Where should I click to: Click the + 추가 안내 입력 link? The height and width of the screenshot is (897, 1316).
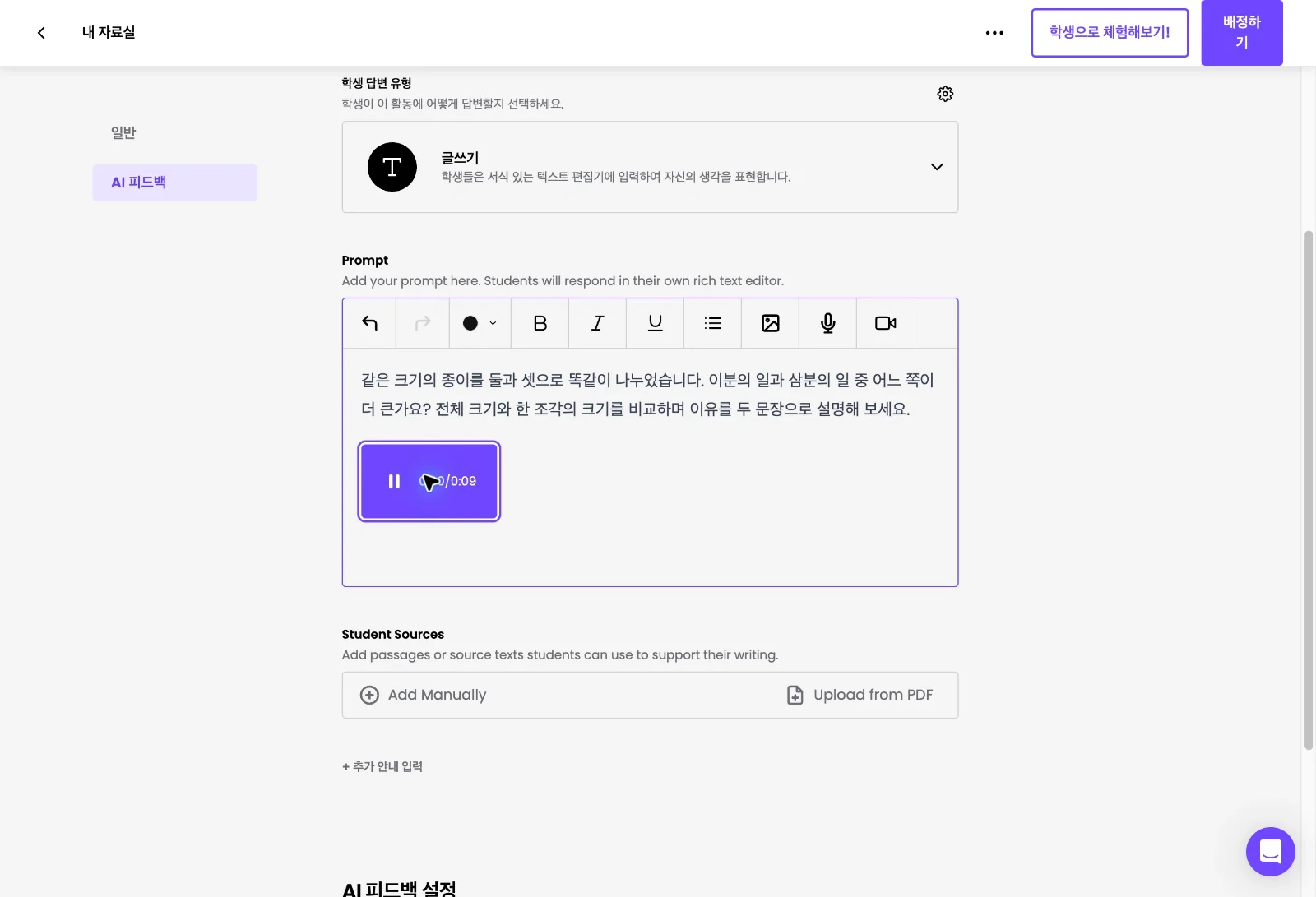[382, 766]
